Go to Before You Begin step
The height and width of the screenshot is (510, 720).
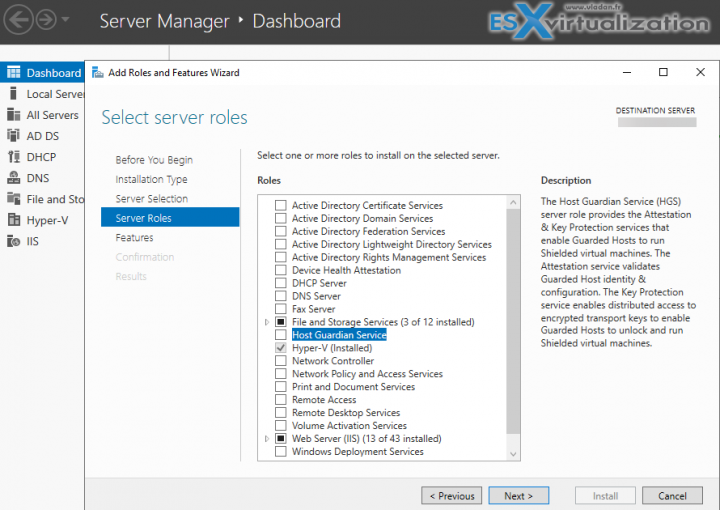pos(154,160)
